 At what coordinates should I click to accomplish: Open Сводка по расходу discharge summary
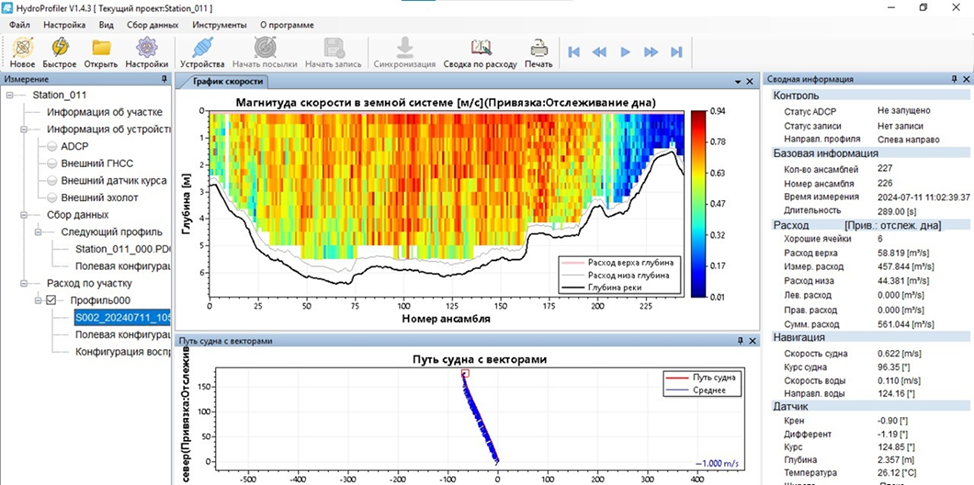480,48
